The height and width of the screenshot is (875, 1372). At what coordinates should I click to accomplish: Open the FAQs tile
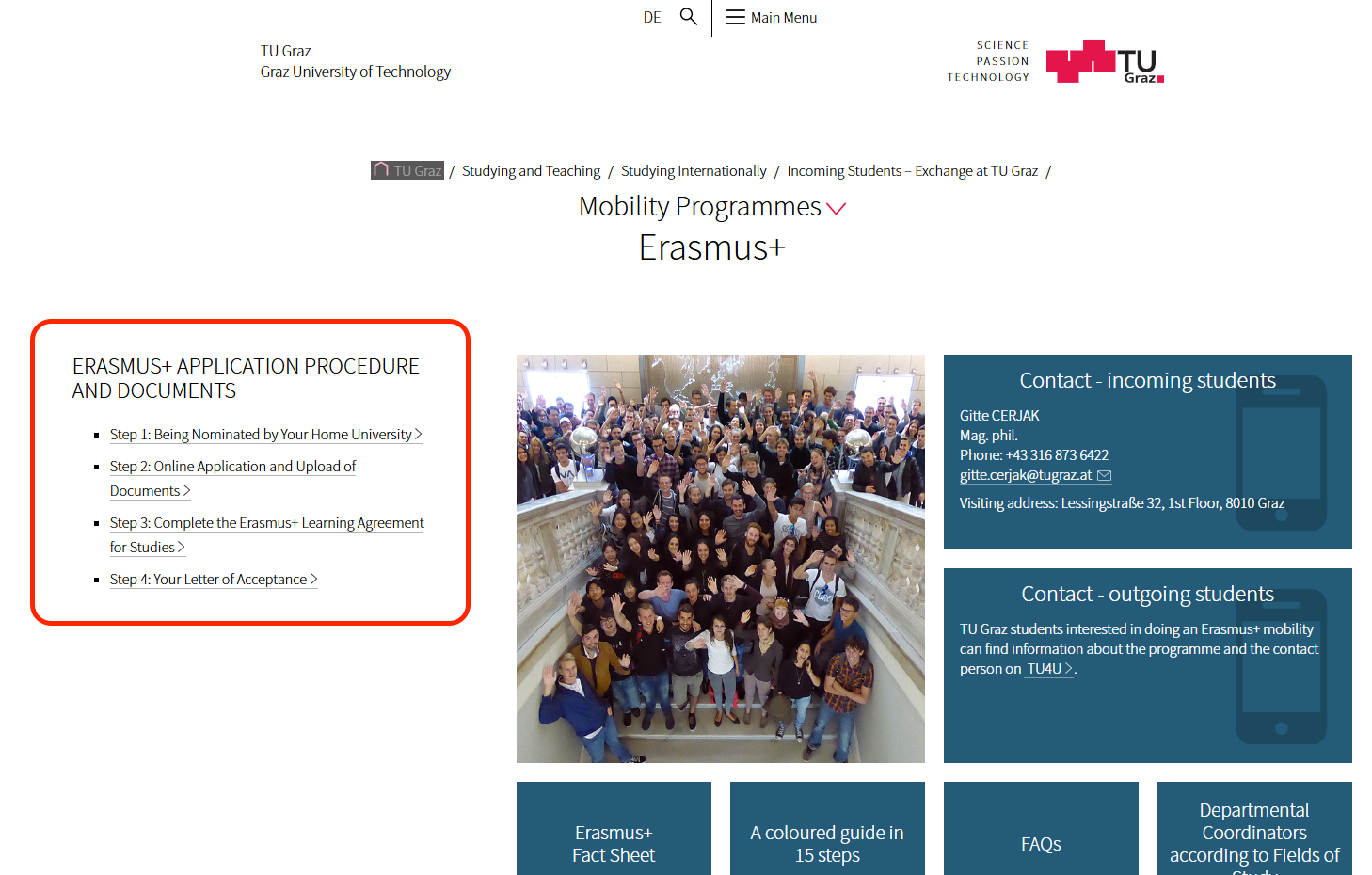tap(1041, 828)
